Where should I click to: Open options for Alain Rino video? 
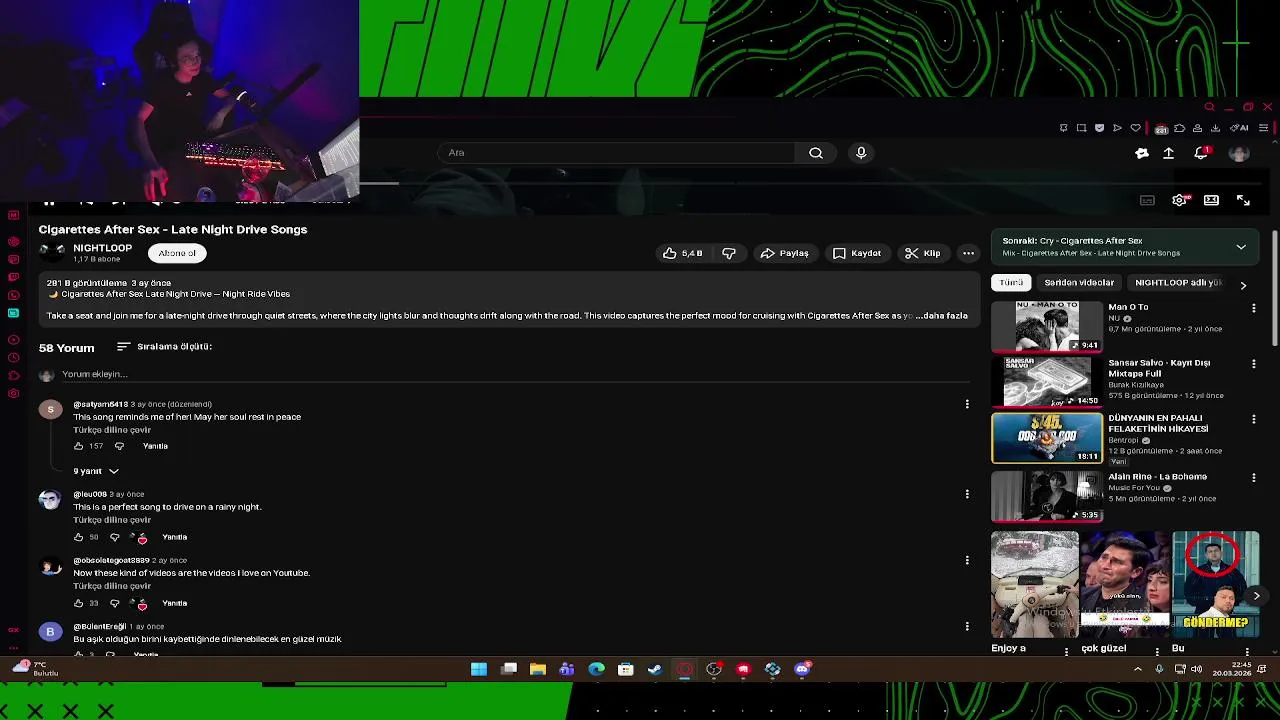[x=1254, y=478]
